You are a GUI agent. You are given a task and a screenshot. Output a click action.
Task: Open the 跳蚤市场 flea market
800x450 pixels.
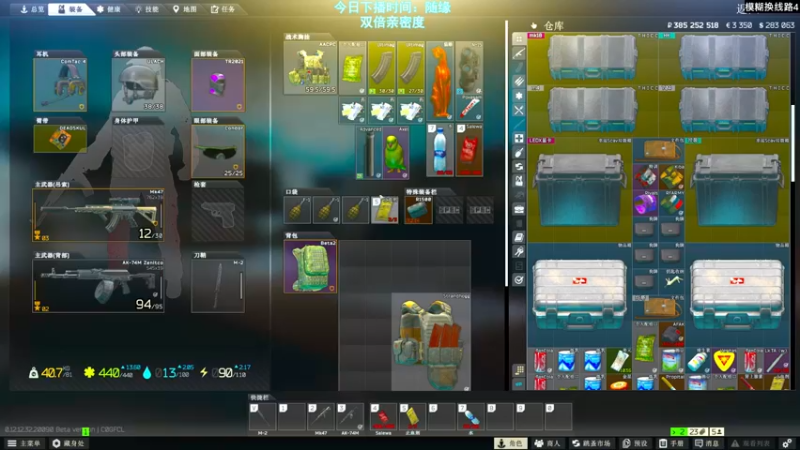coord(591,443)
